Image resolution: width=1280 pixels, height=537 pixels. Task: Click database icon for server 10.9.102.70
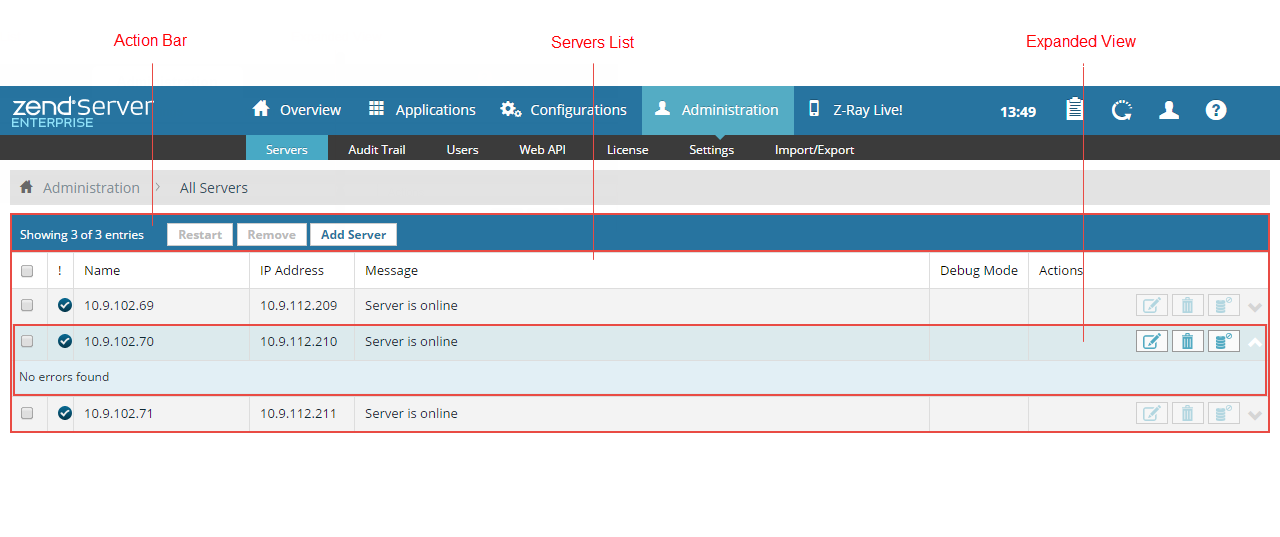(1223, 342)
